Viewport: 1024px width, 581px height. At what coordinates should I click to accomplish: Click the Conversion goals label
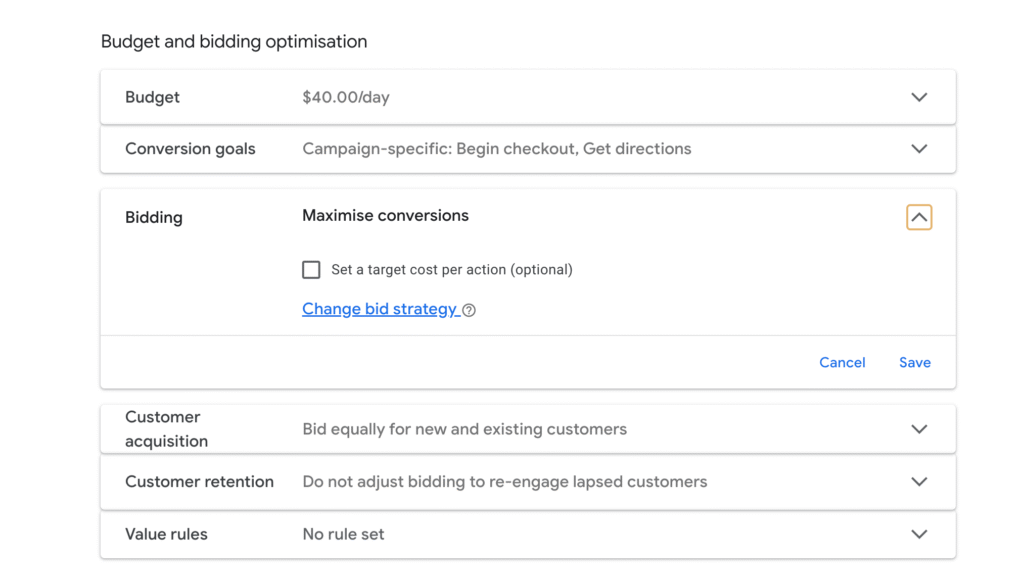(x=190, y=149)
